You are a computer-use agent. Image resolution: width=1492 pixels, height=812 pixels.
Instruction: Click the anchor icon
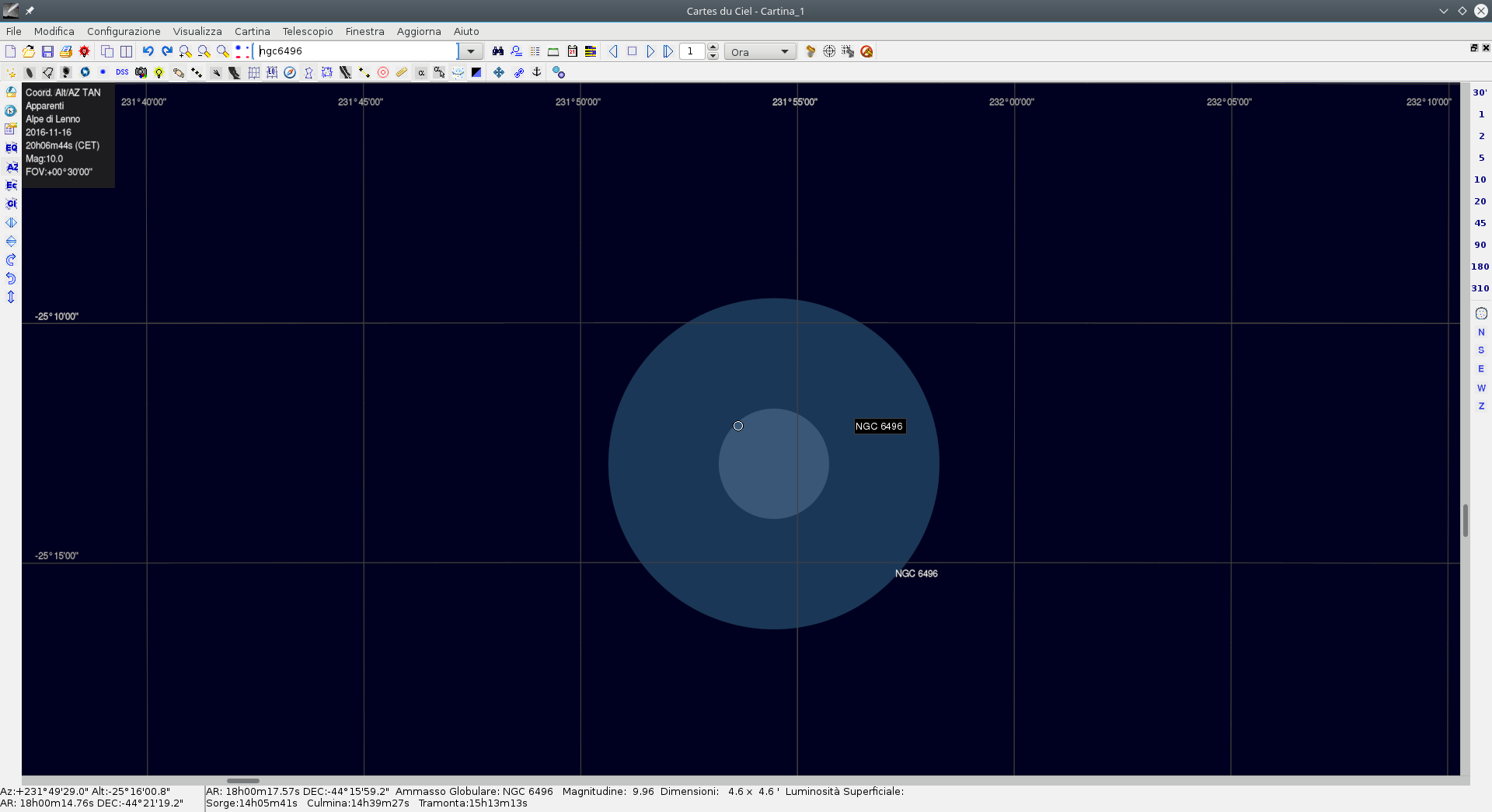click(x=536, y=72)
